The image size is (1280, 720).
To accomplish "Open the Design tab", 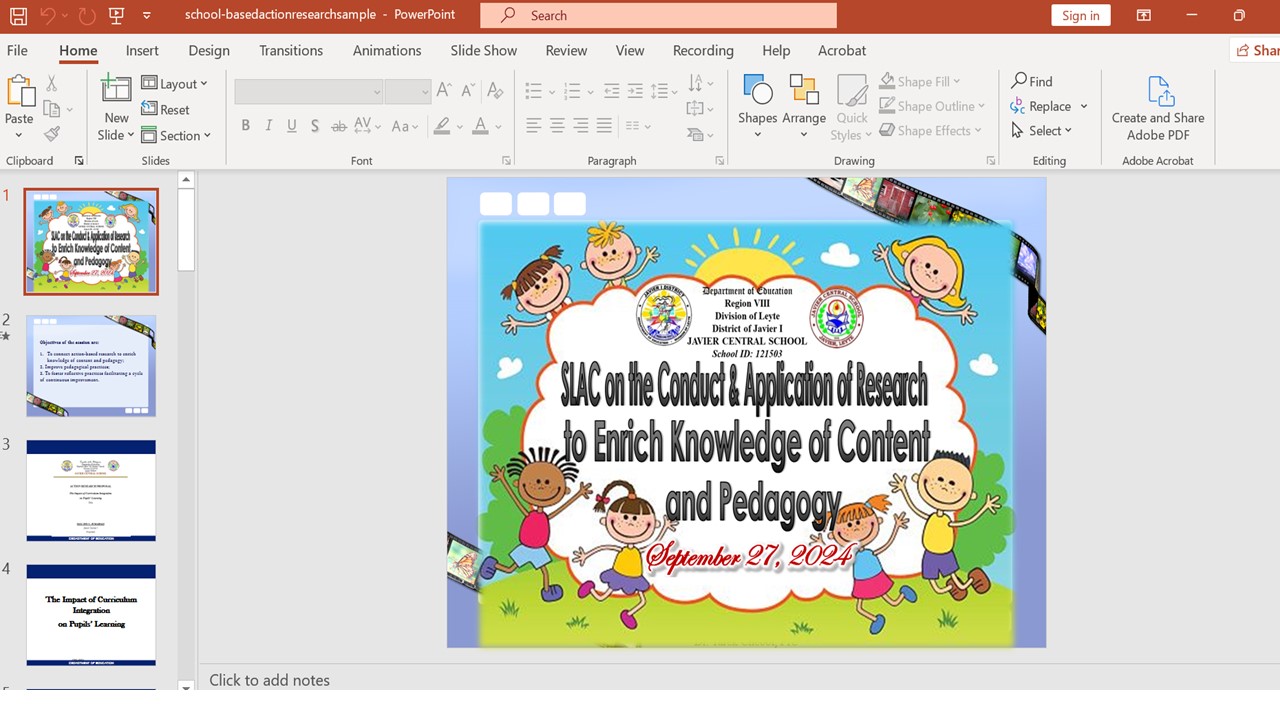I will [208, 51].
